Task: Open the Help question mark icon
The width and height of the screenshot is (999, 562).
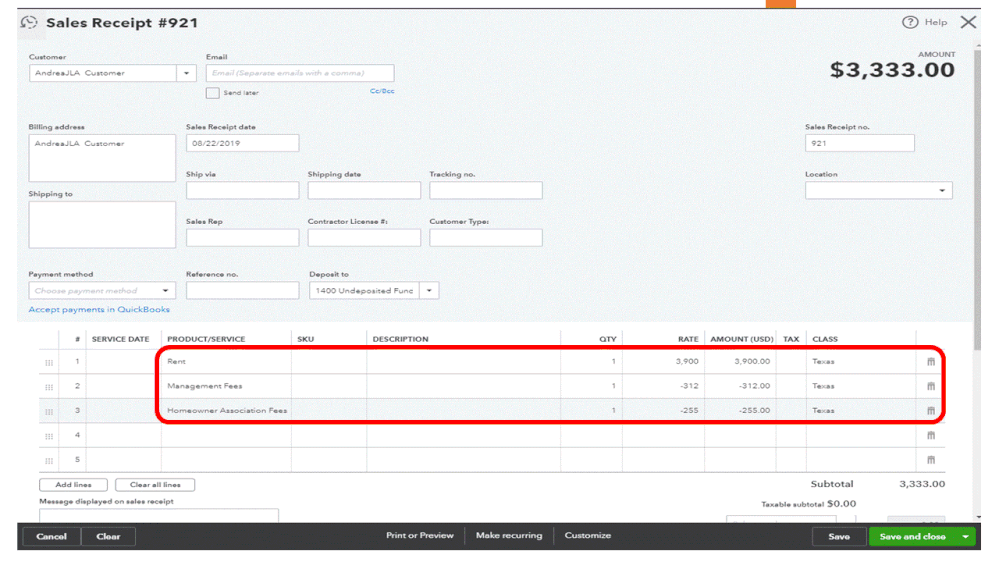Action: 910,22
